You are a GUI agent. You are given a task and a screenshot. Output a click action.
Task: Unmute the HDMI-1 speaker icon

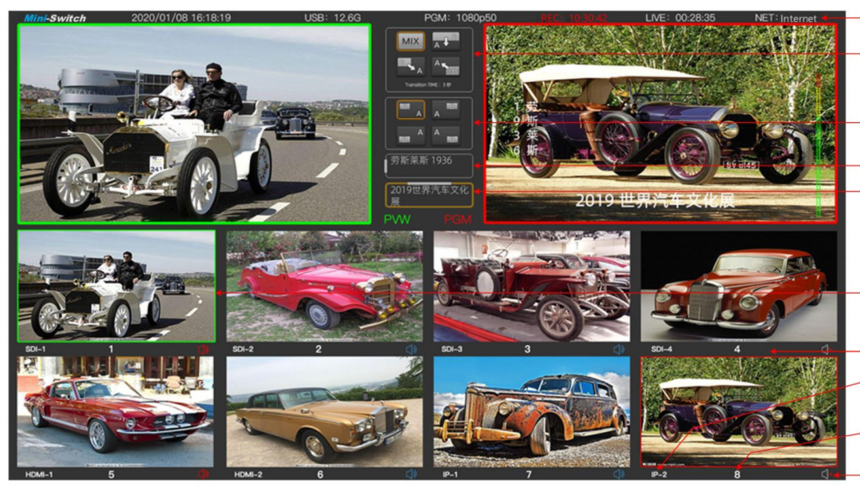tap(203, 474)
